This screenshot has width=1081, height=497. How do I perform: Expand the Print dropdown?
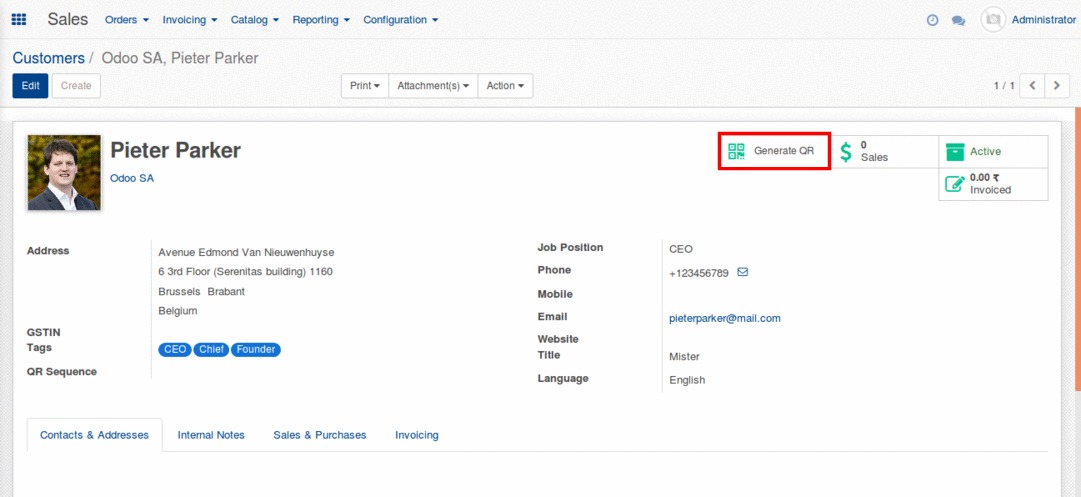pos(365,85)
